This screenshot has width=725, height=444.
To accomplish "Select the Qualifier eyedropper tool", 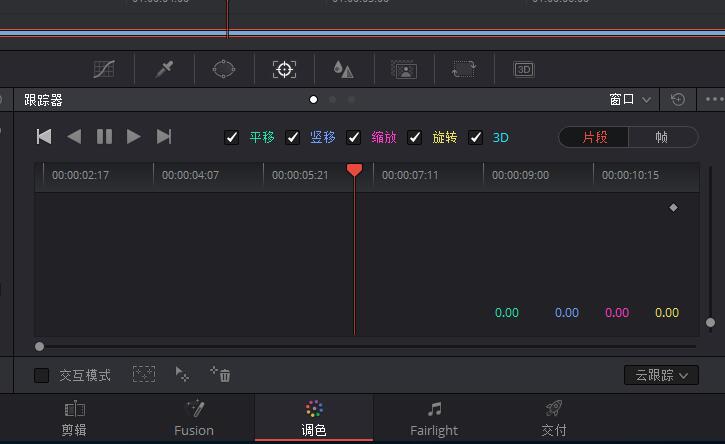I will click(x=164, y=69).
